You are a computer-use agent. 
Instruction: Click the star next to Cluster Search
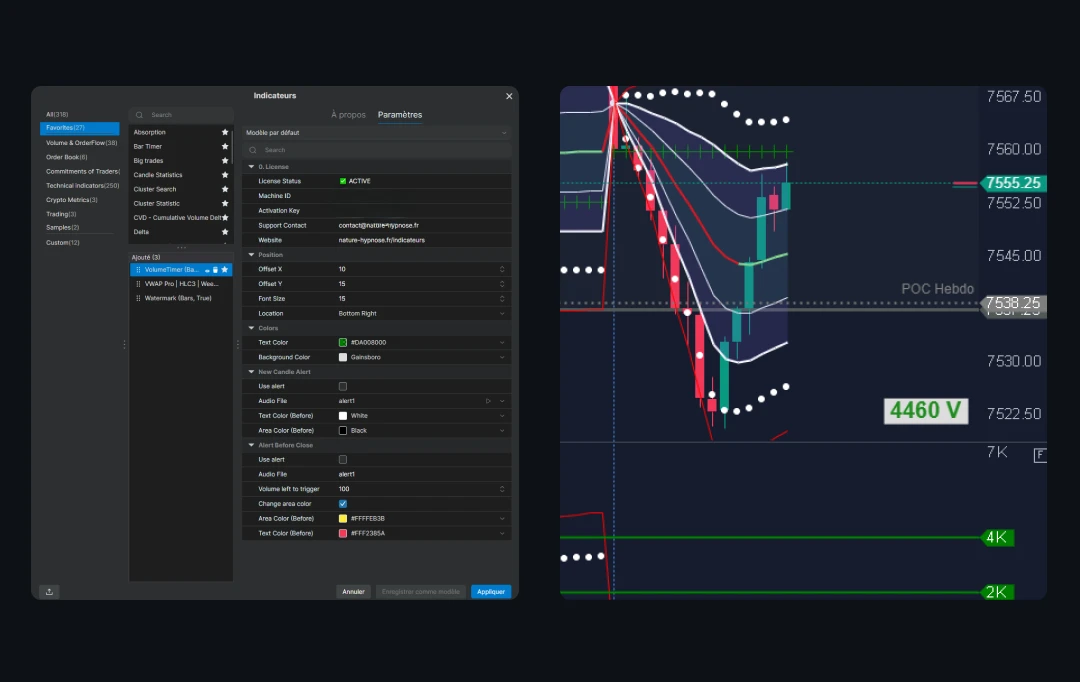point(225,189)
